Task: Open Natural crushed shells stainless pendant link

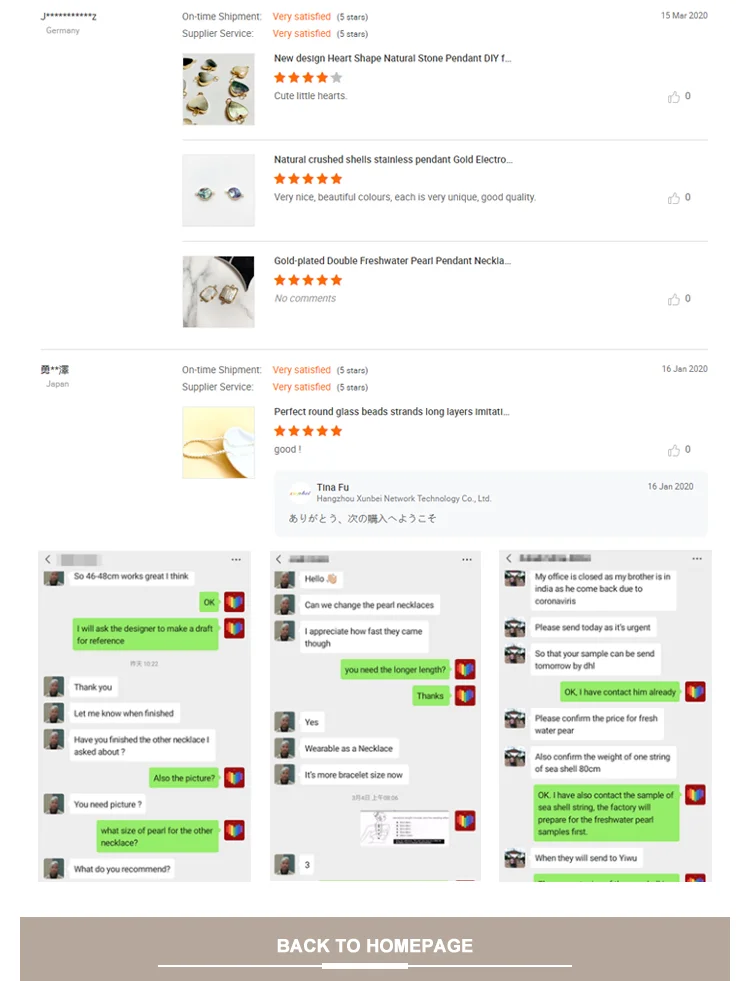Action: tap(393, 160)
